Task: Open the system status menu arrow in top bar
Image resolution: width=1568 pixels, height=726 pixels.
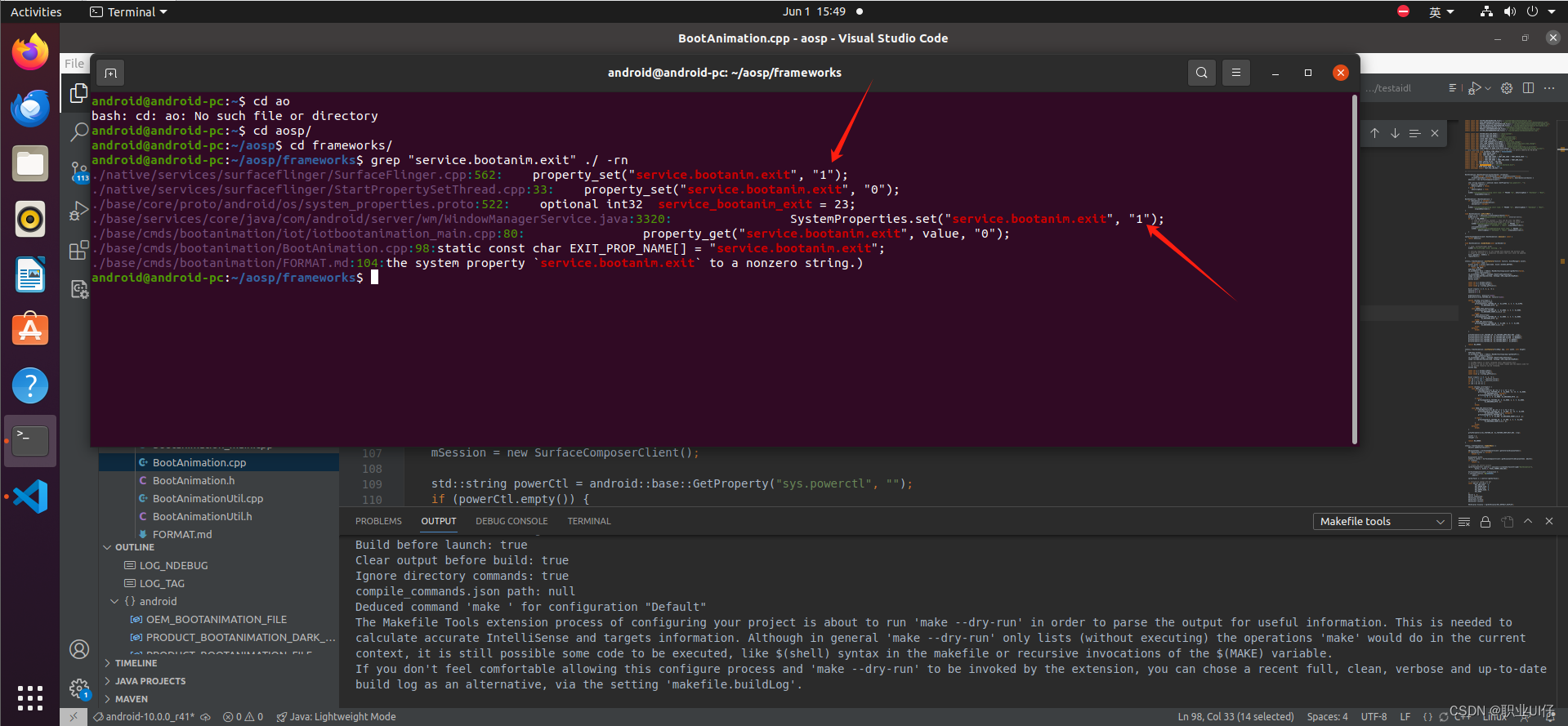Action: pos(1552,12)
